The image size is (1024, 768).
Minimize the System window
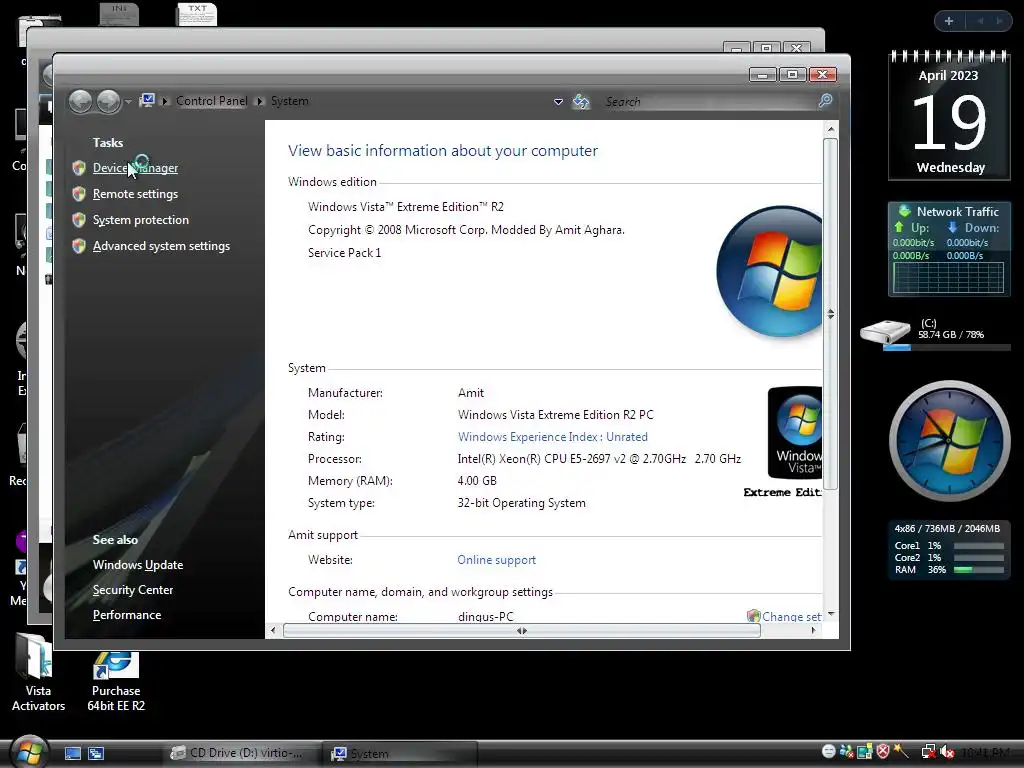pyautogui.click(x=762, y=75)
